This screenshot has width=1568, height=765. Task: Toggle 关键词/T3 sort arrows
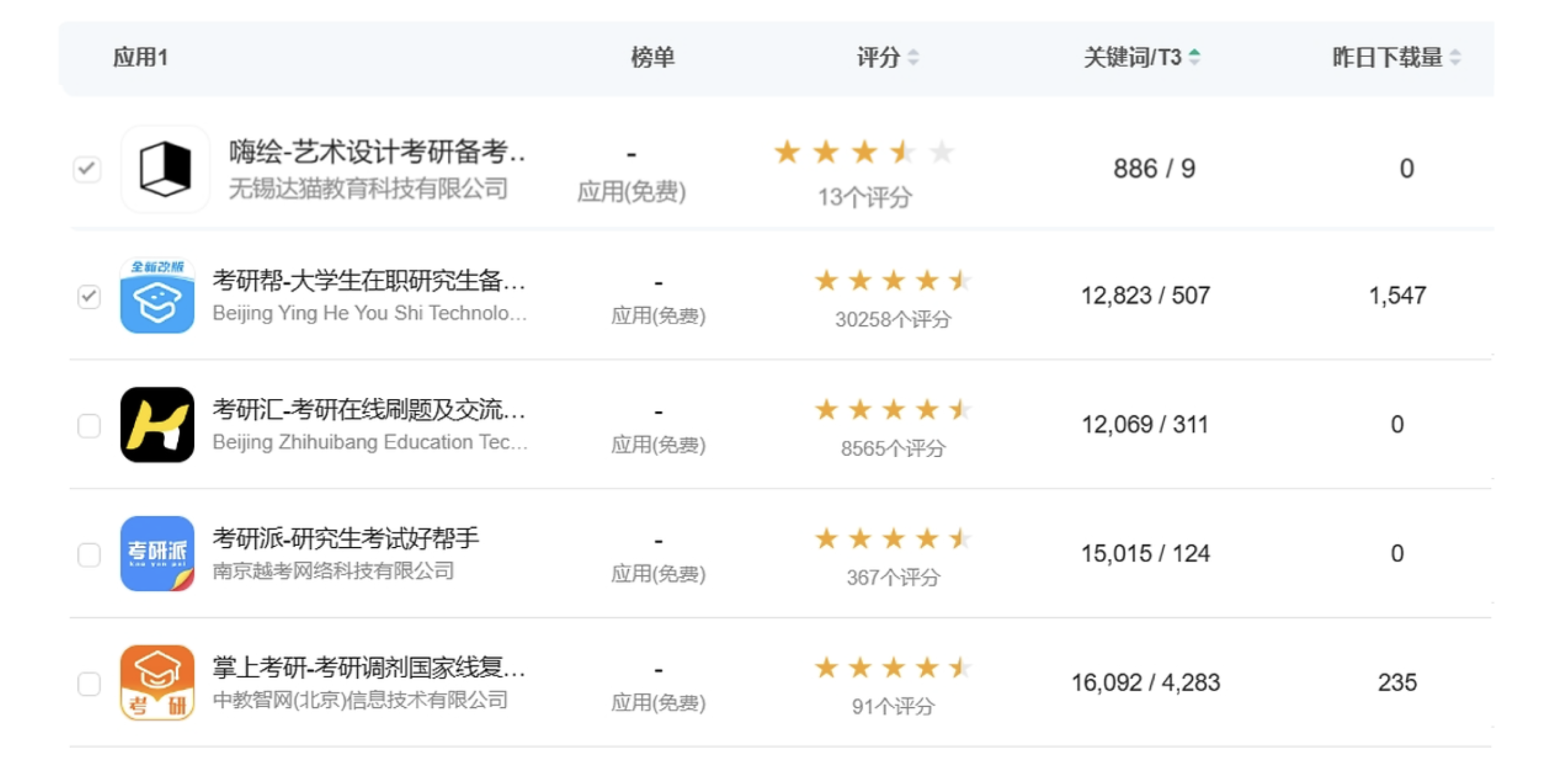(x=1194, y=57)
